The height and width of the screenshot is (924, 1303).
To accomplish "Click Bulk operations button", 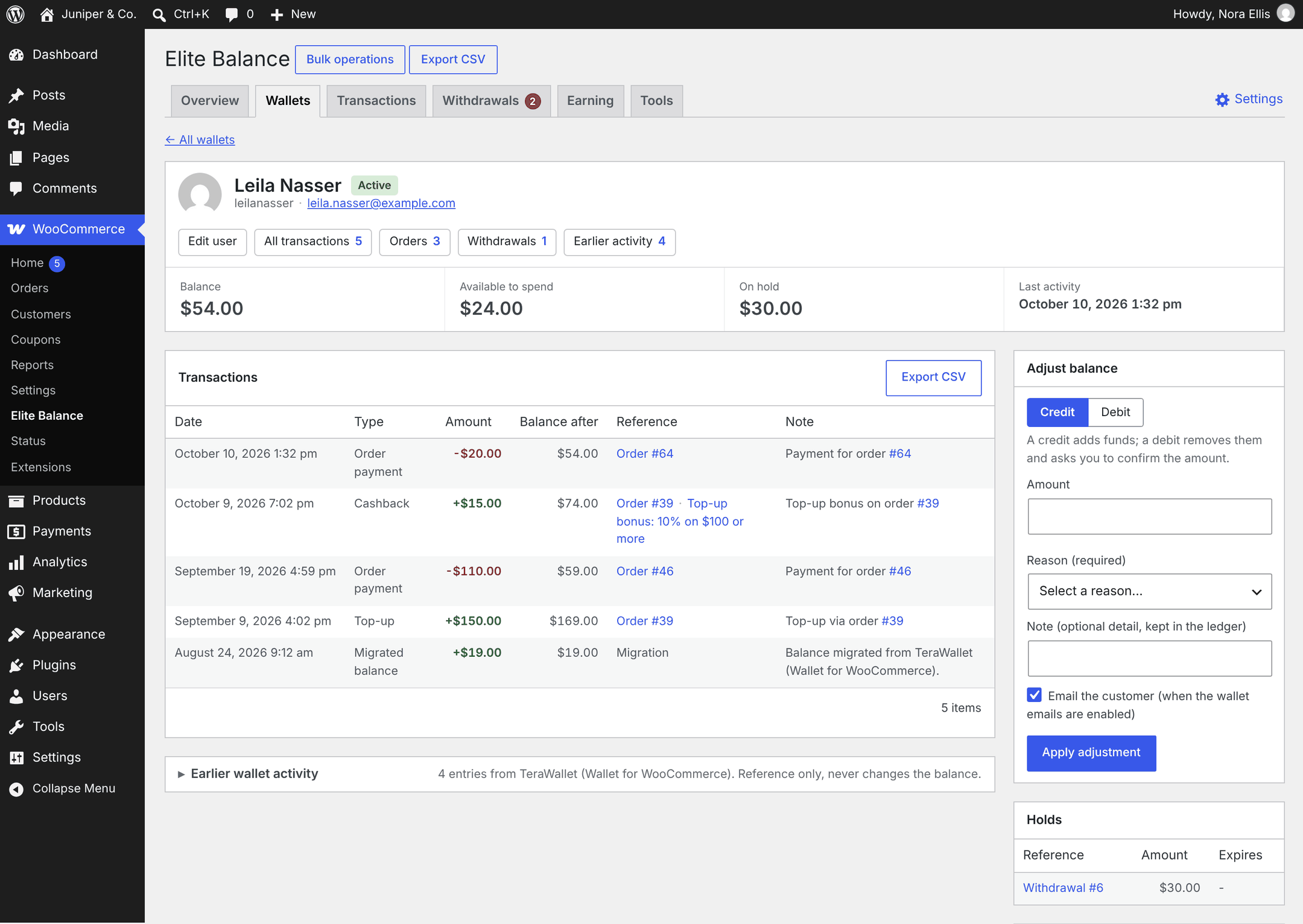I will (x=350, y=60).
